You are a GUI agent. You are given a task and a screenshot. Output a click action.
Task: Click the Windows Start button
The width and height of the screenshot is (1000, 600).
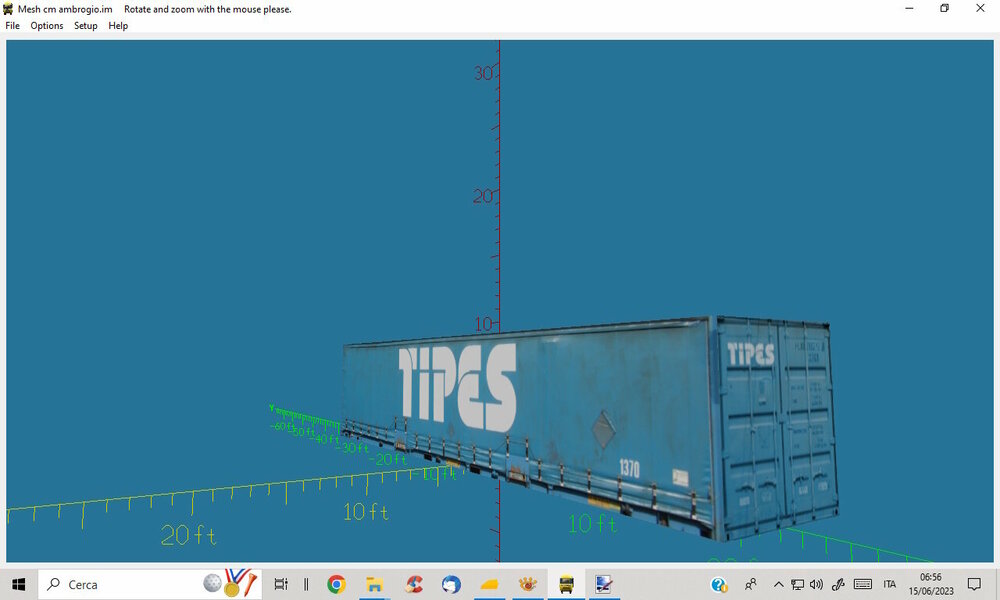tap(18, 584)
